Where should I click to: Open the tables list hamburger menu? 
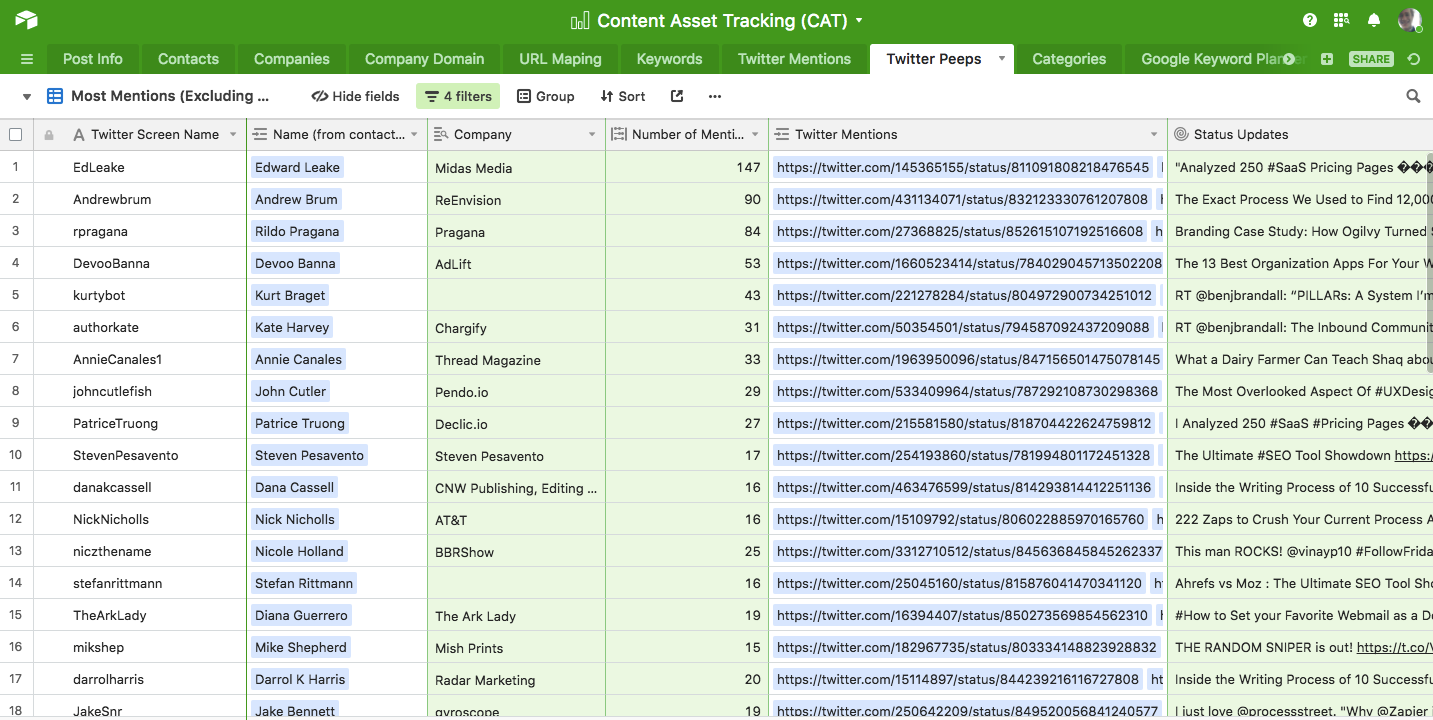click(x=27, y=59)
